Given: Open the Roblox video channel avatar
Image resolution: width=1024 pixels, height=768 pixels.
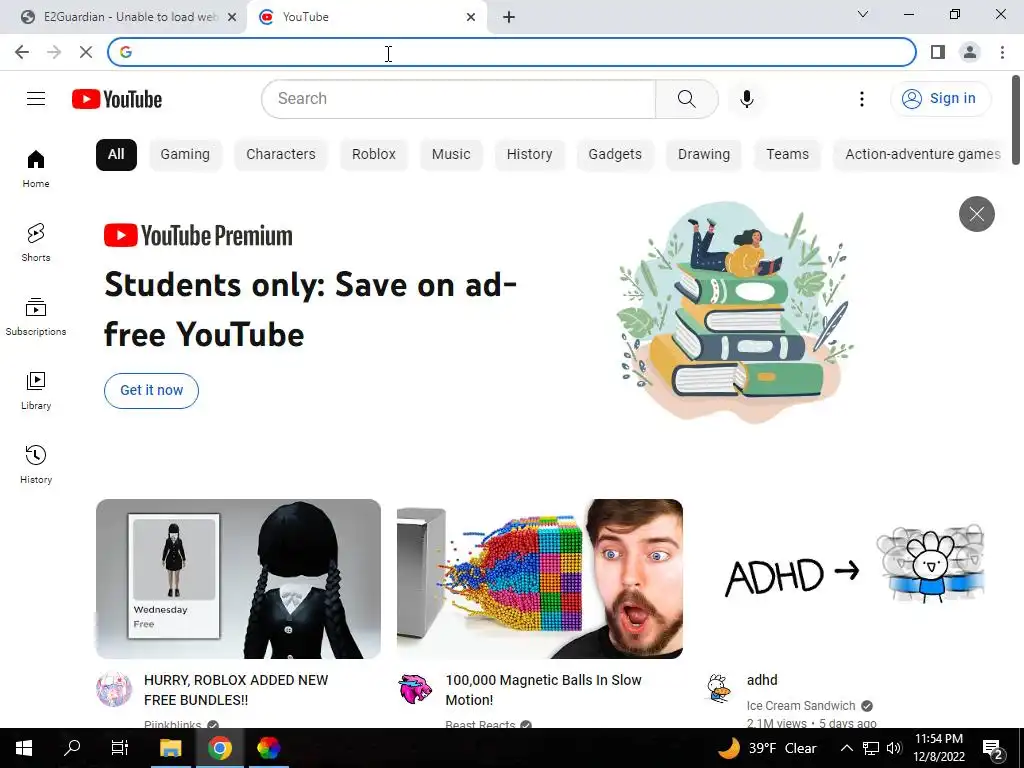Looking at the screenshot, I should coord(114,689).
